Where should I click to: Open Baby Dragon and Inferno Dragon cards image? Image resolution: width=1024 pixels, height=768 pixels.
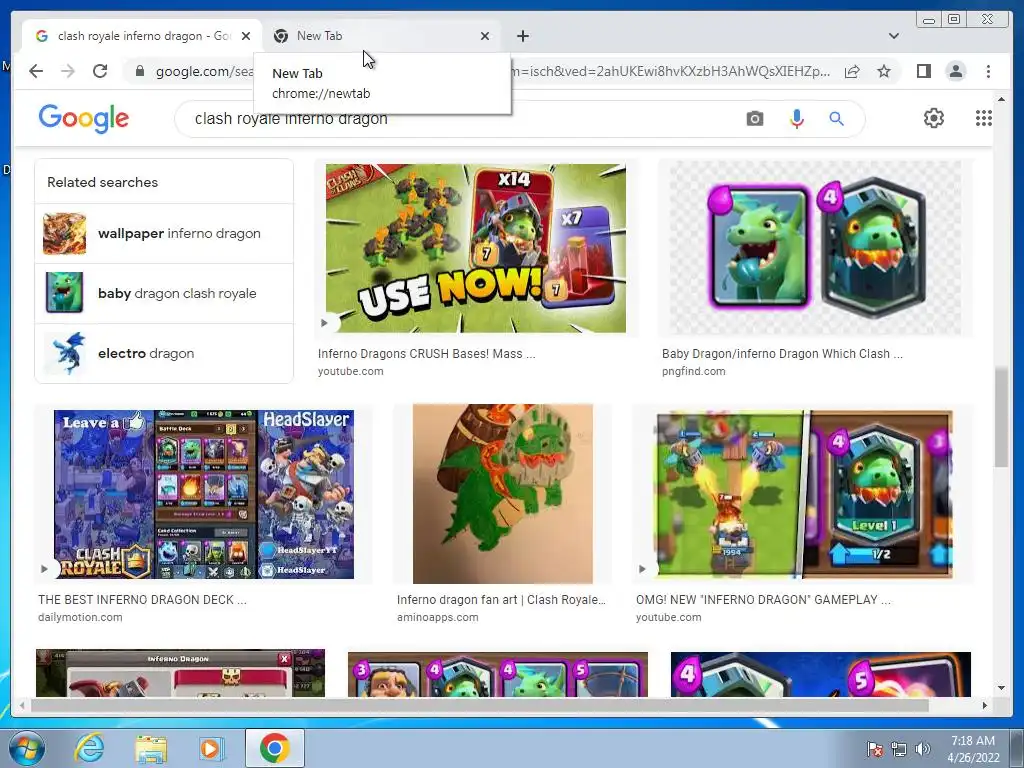coord(815,248)
